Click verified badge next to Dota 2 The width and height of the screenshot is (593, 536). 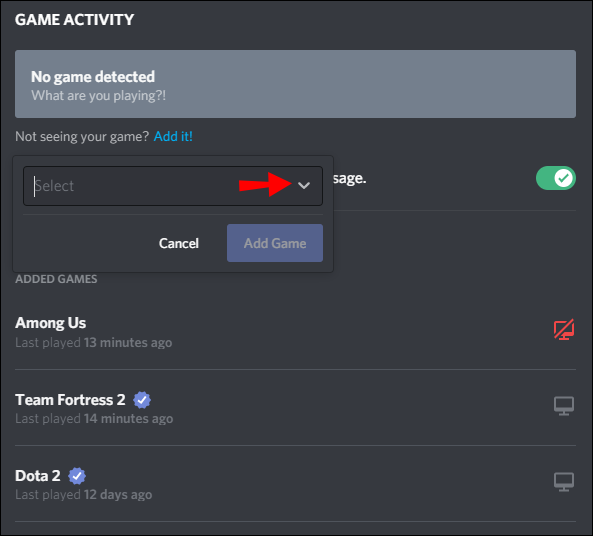pyautogui.click(x=77, y=476)
